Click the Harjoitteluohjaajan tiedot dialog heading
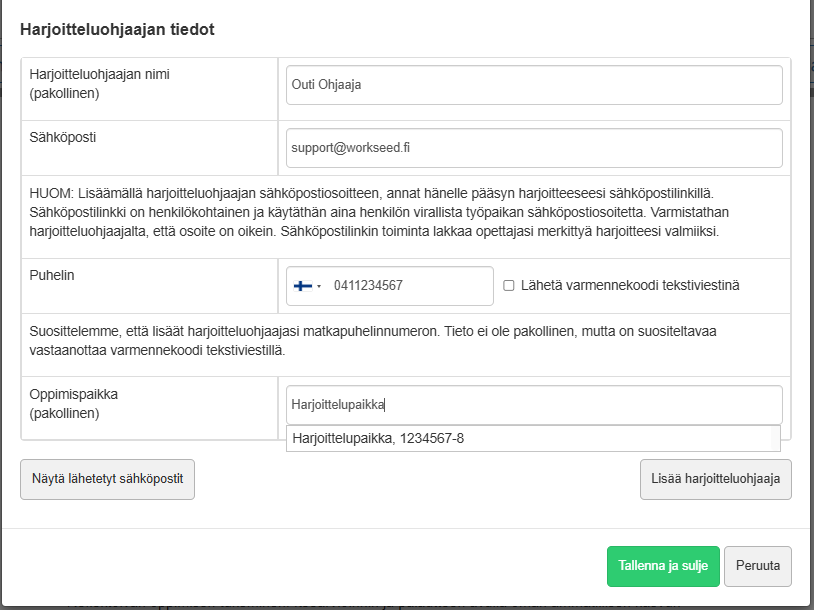814x610 pixels. (x=117, y=30)
